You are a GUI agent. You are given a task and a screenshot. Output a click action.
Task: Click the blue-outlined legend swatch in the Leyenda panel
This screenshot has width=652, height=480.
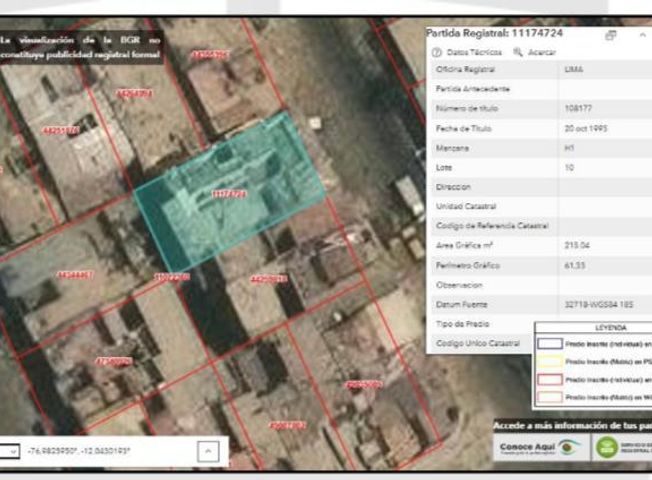coord(550,344)
